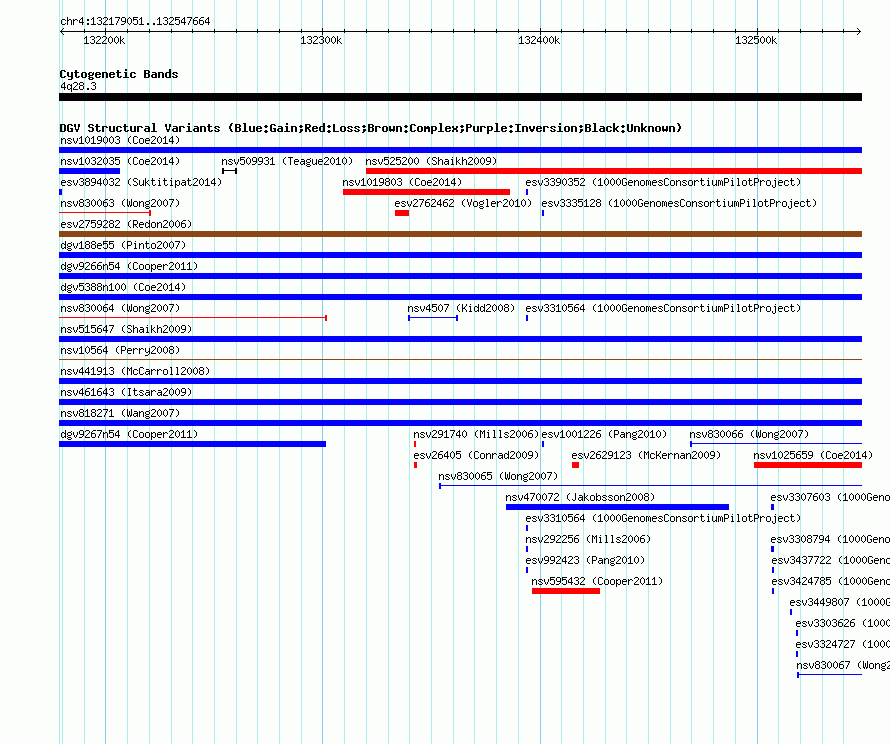The height and width of the screenshot is (744, 890).
Task: Click the chr4:132179051..132547664 region label
Action: coord(135,21)
